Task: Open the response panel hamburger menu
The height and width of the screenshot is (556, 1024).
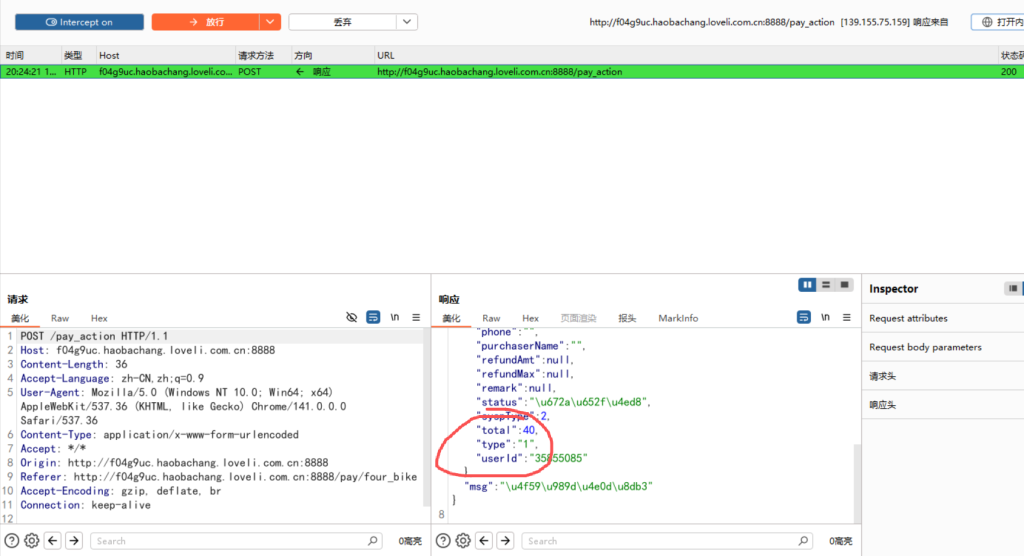Action: [x=847, y=317]
